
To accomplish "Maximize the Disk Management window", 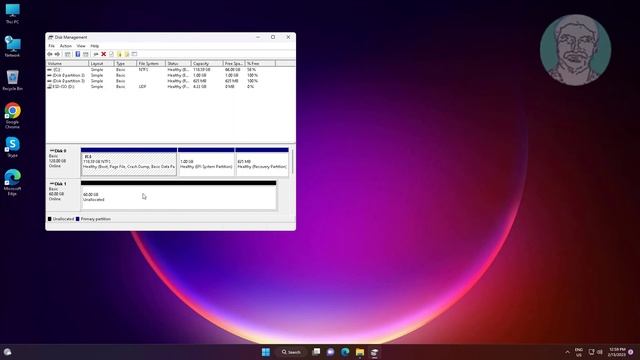I will click(x=273, y=37).
